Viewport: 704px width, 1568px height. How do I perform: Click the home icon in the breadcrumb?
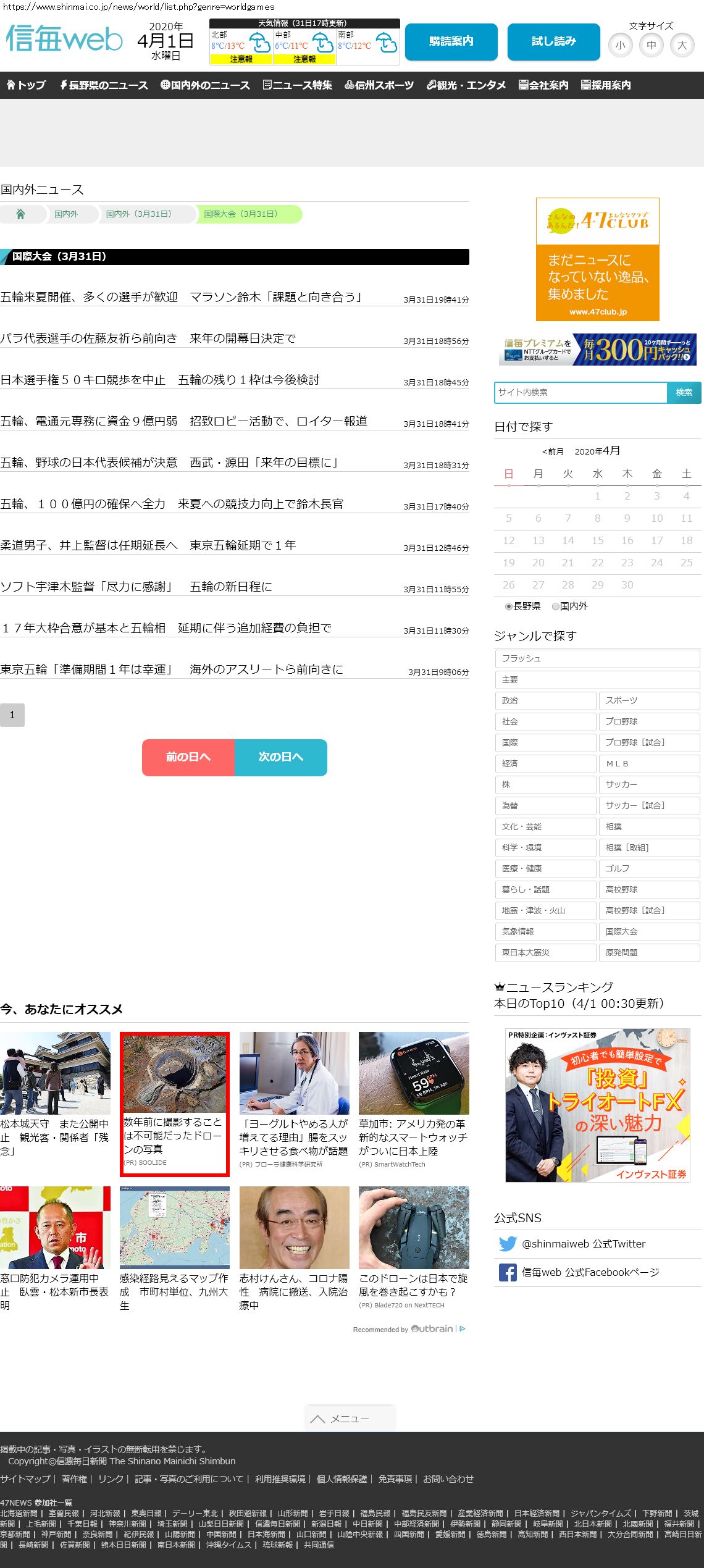click(x=20, y=214)
